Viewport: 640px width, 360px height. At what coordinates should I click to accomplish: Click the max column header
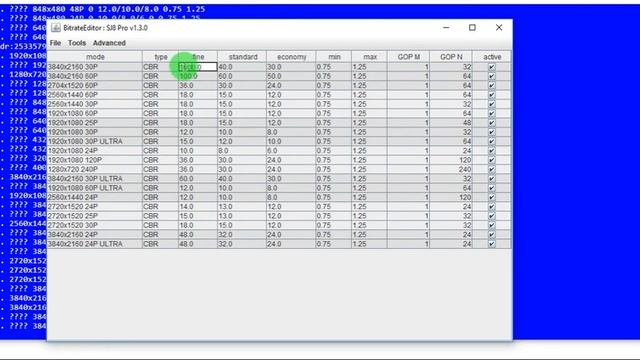pyautogui.click(x=370, y=57)
